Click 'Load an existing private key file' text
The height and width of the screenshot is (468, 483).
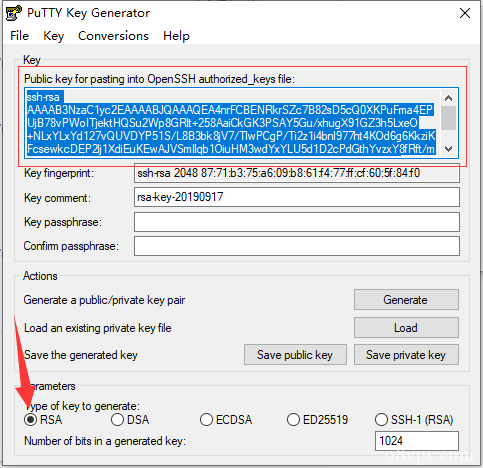(98, 328)
